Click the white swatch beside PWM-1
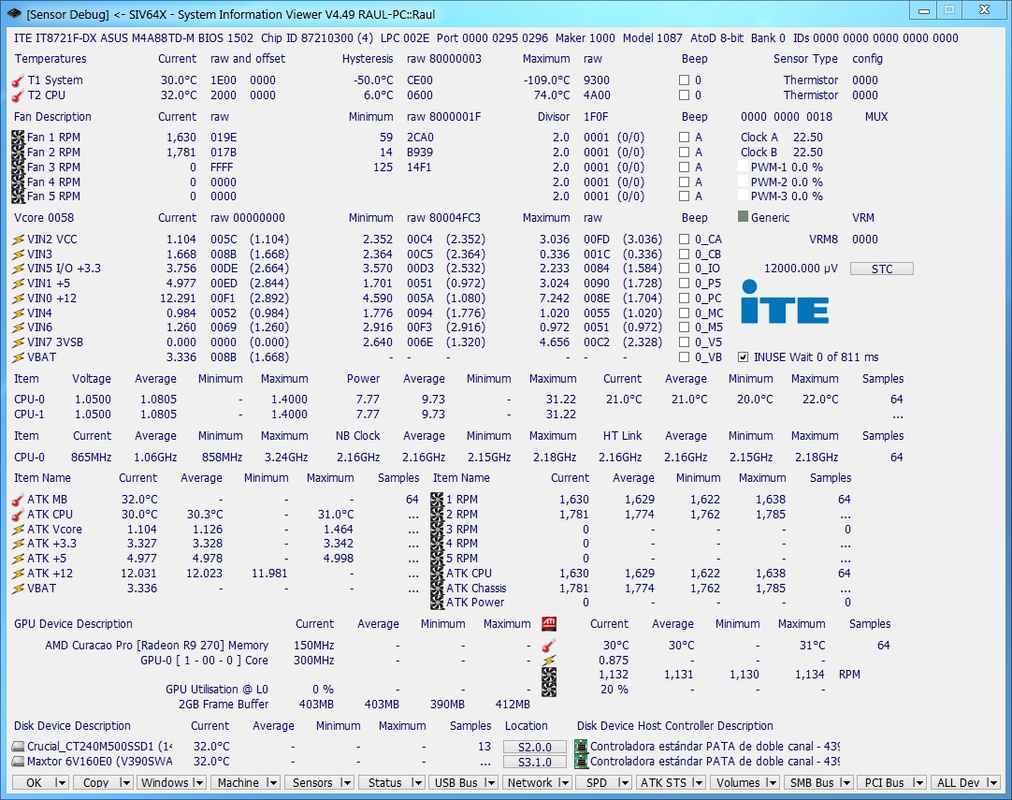Image resolution: width=1012 pixels, height=800 pixels. [x=743, y=167]
